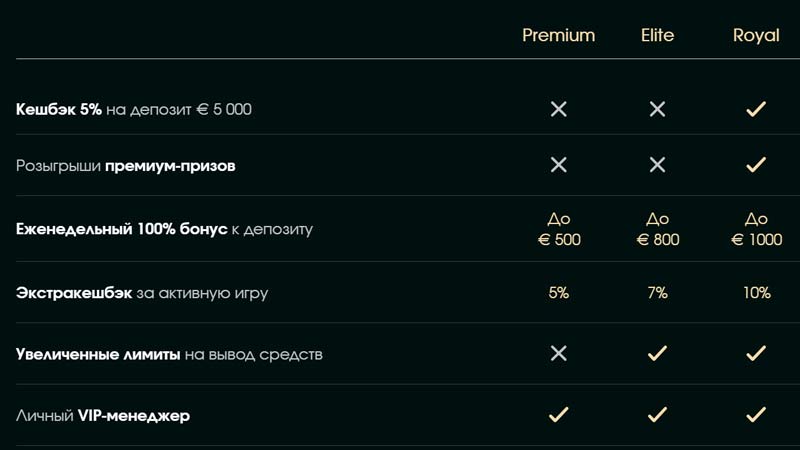Click the Premium До € 500 bonus value
Image resolution: width=800 pixels, height=450 pixels.
pyautogui.click(x=559, y=229)
